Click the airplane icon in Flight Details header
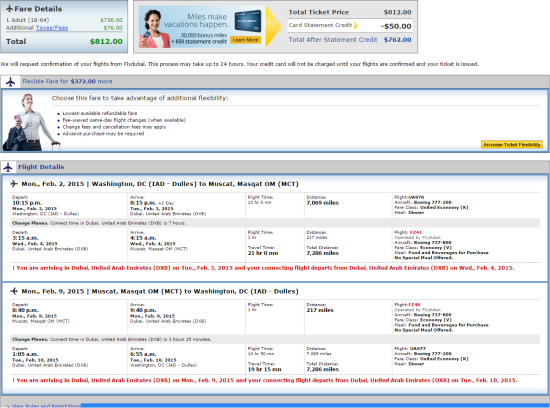The height and width of the screenshot is (408, 550). tap(8, 167)
